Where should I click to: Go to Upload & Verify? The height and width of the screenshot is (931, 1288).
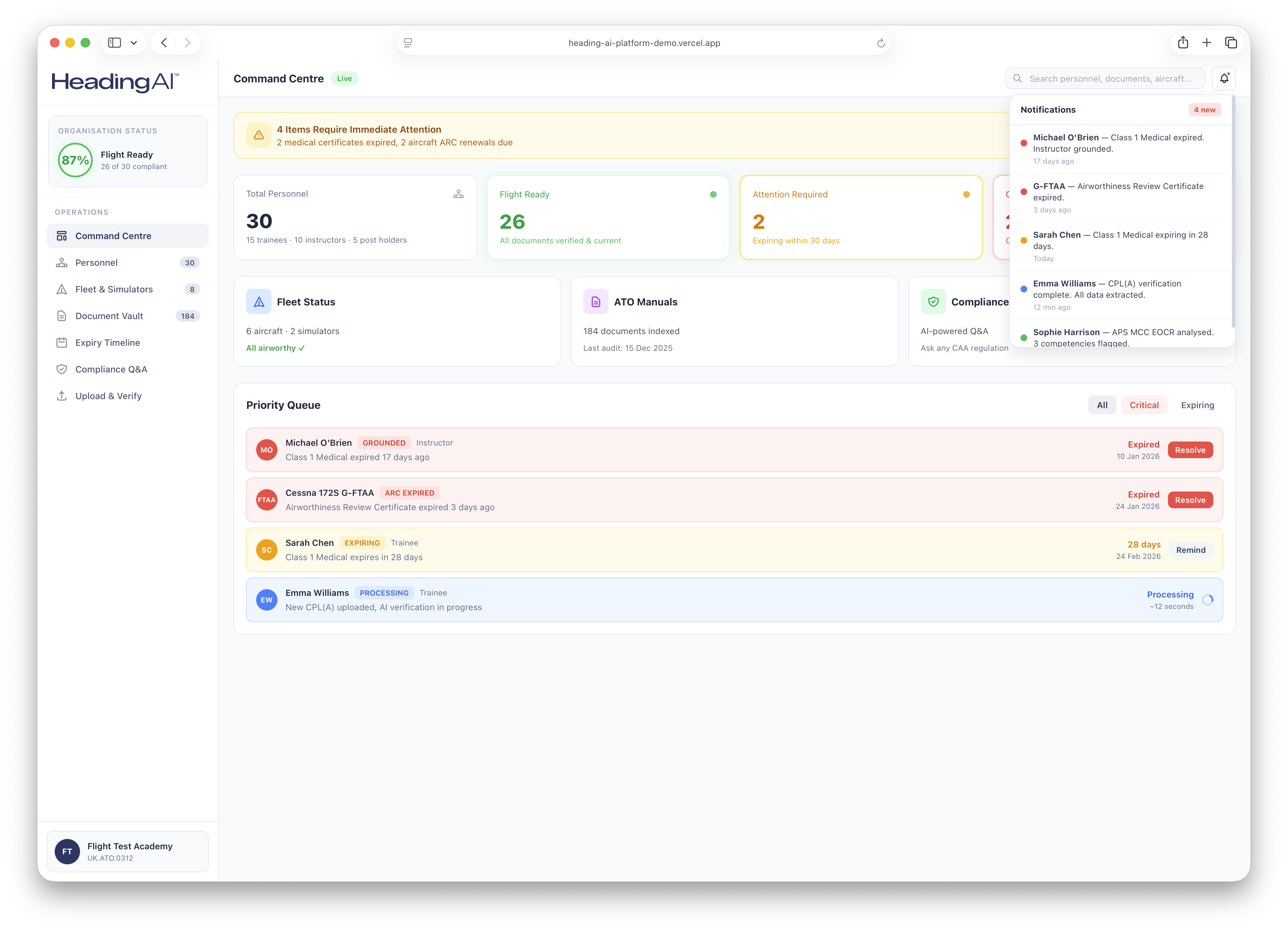(108, 396)
